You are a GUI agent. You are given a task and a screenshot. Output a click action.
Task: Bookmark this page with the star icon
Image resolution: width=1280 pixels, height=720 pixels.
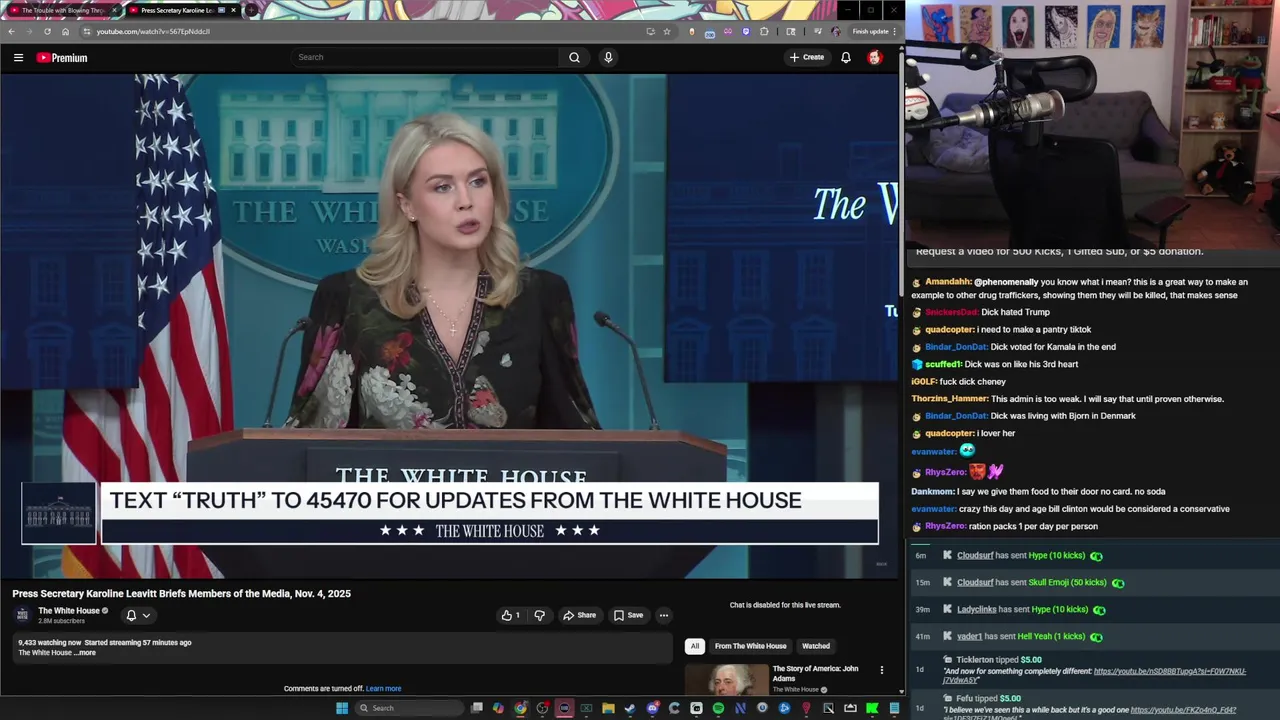tap(667, 31)
